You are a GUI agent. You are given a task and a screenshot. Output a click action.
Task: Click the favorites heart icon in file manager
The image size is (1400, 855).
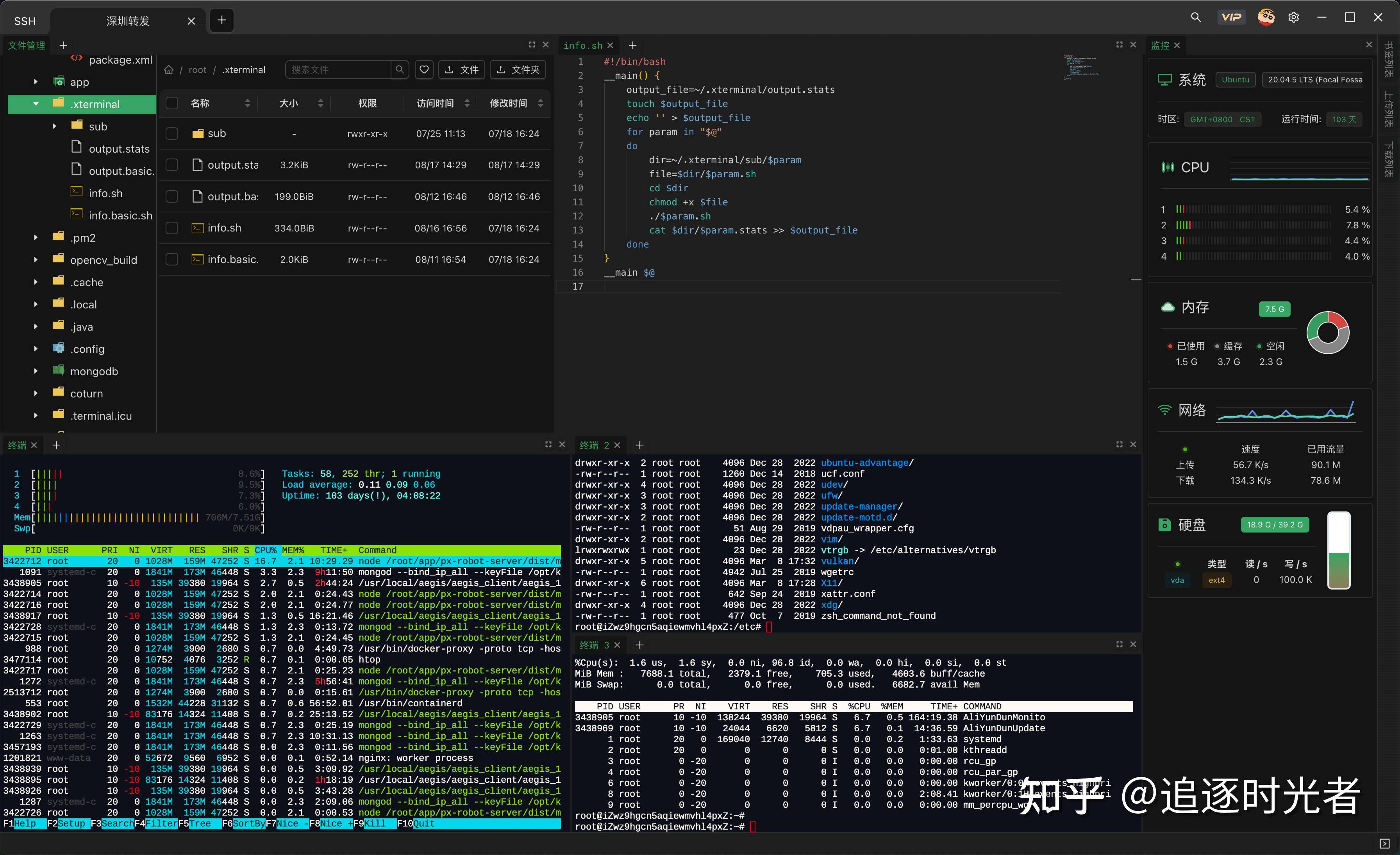click(x=424, y=69)
